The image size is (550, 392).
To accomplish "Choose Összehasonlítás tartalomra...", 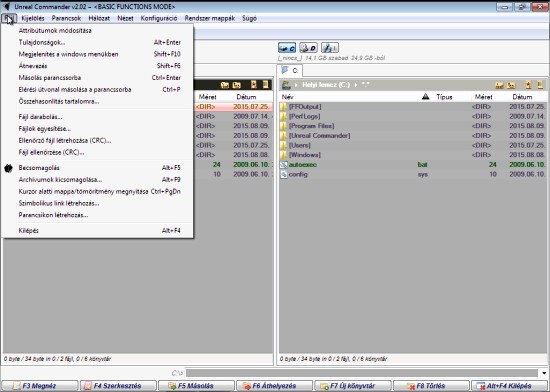I will (98, 101).
